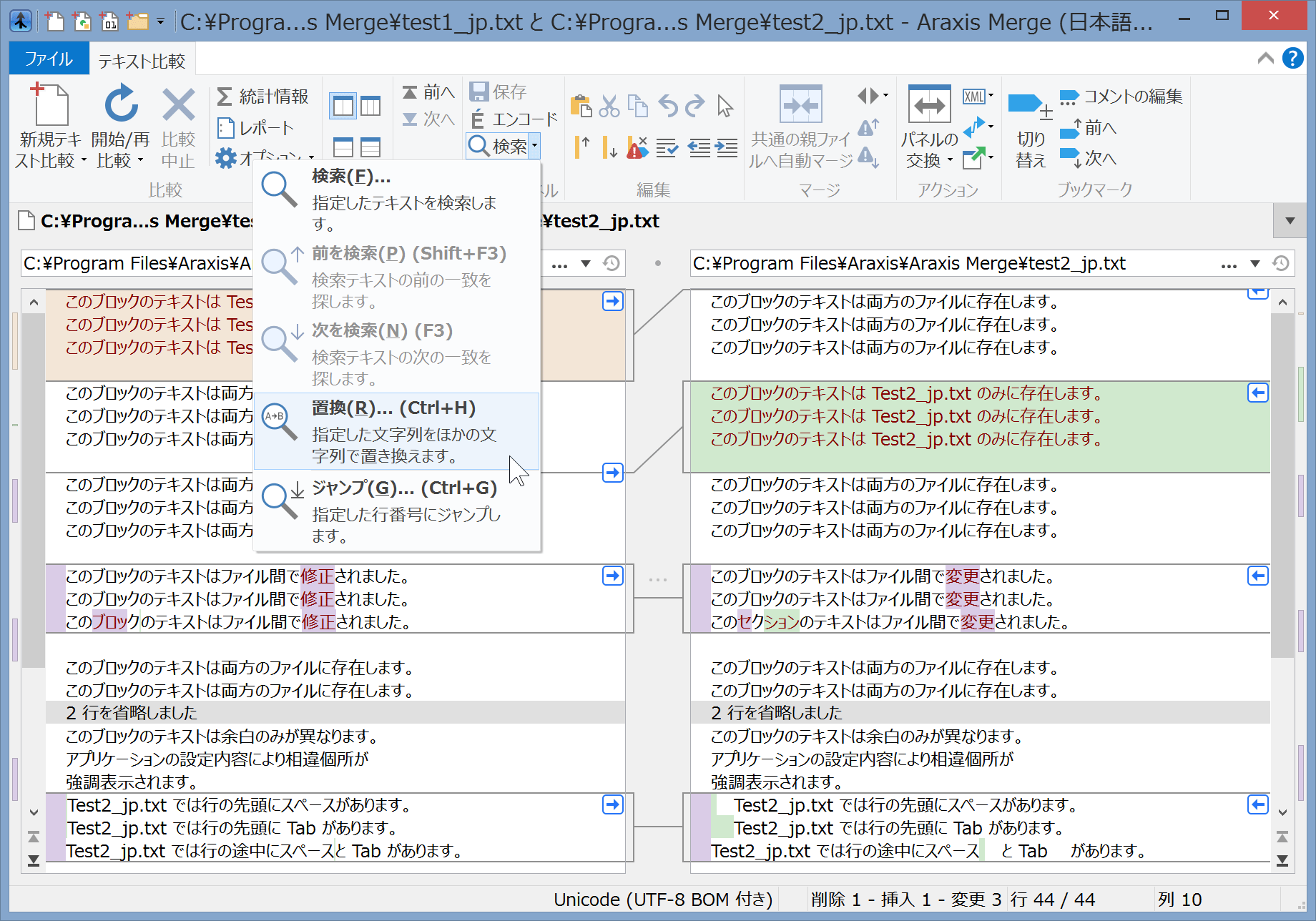
Task: Expand the 新規テキスト比較 dropdown arrow
Action: [x=84, y=161]
